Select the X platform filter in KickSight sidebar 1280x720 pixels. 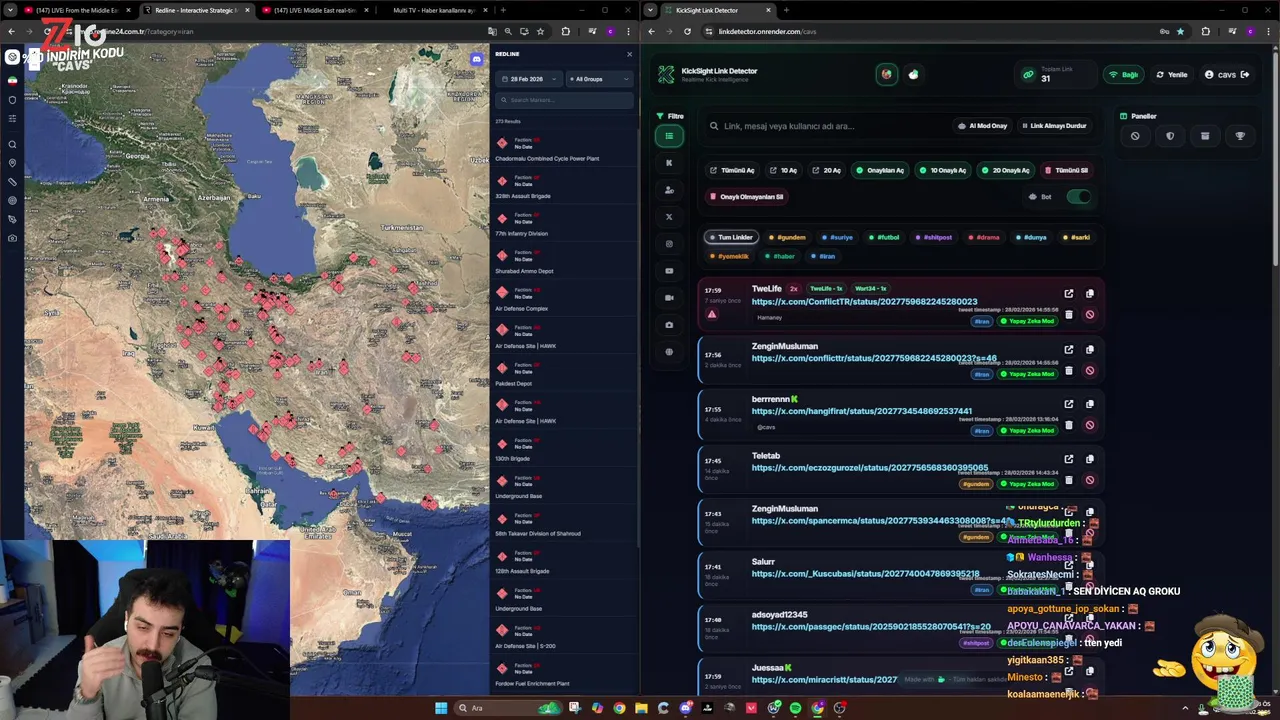tap(669, 217)
